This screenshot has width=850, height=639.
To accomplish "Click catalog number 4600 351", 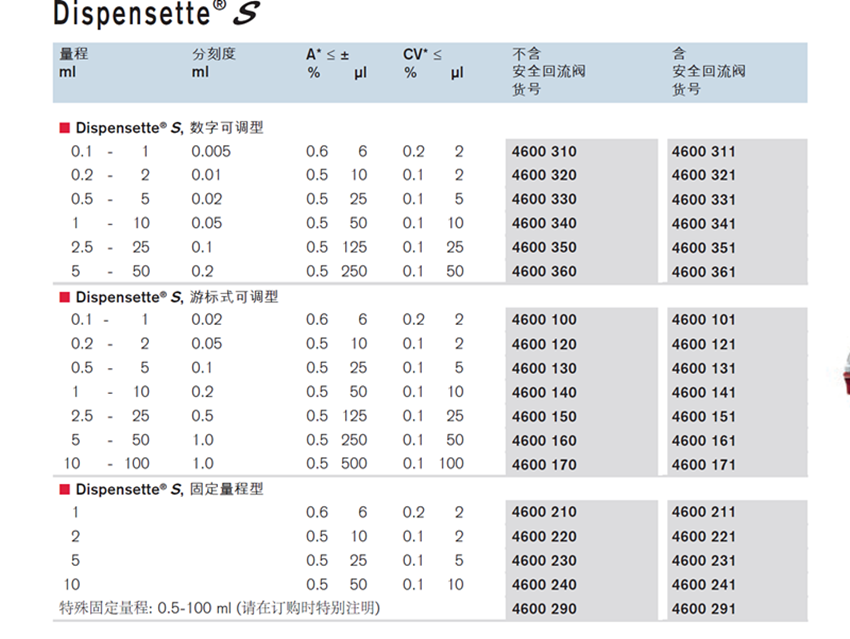I will tap(704, 248).
